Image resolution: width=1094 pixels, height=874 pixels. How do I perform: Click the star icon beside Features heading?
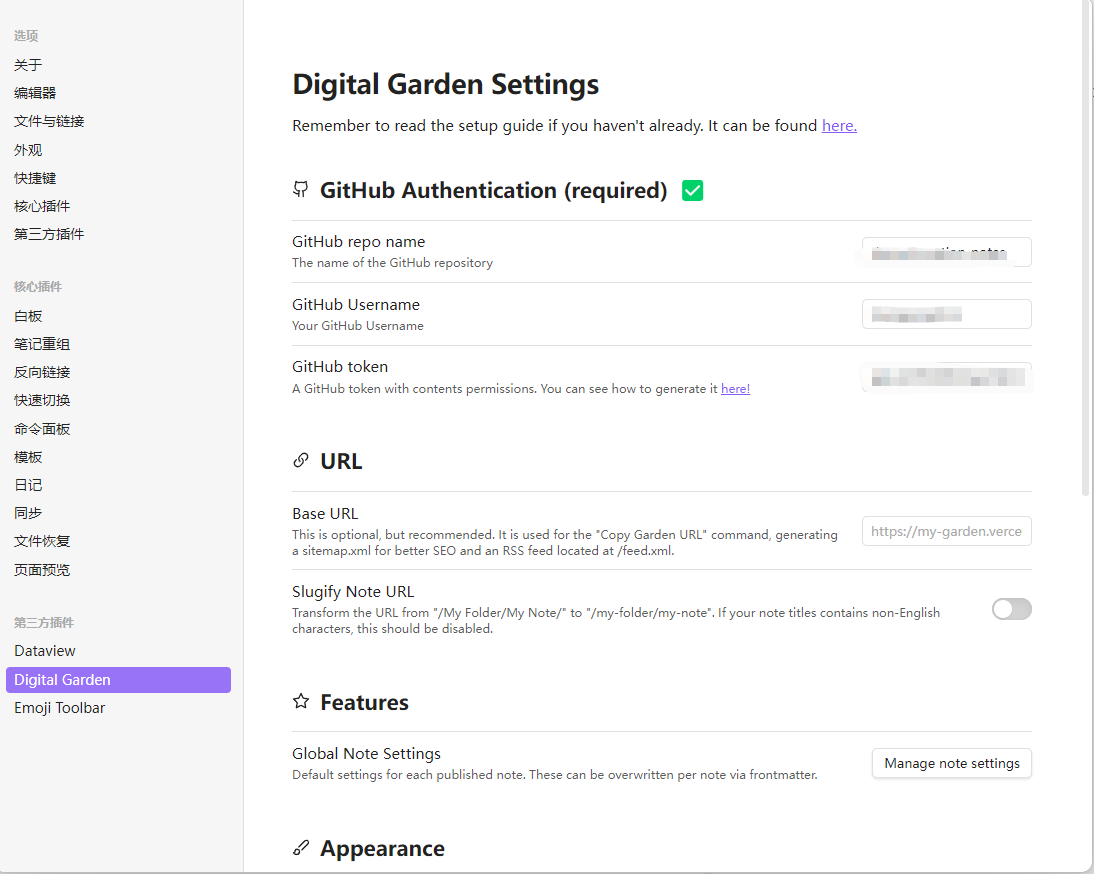click(300, 701)
